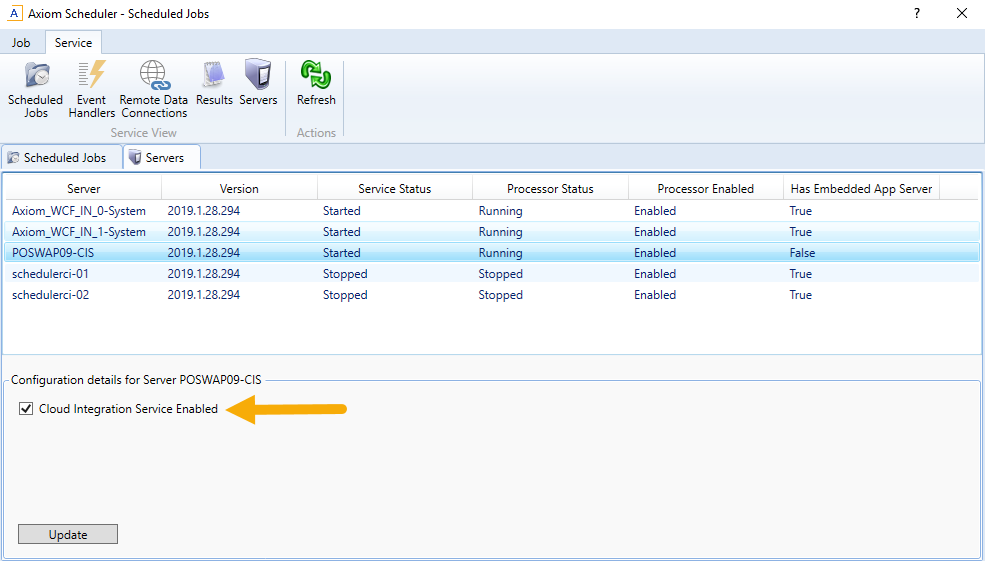The image size is (985, 561).
Task: Select the Axiom_WCF_IN_0-System server row
Action: point(492,211)
